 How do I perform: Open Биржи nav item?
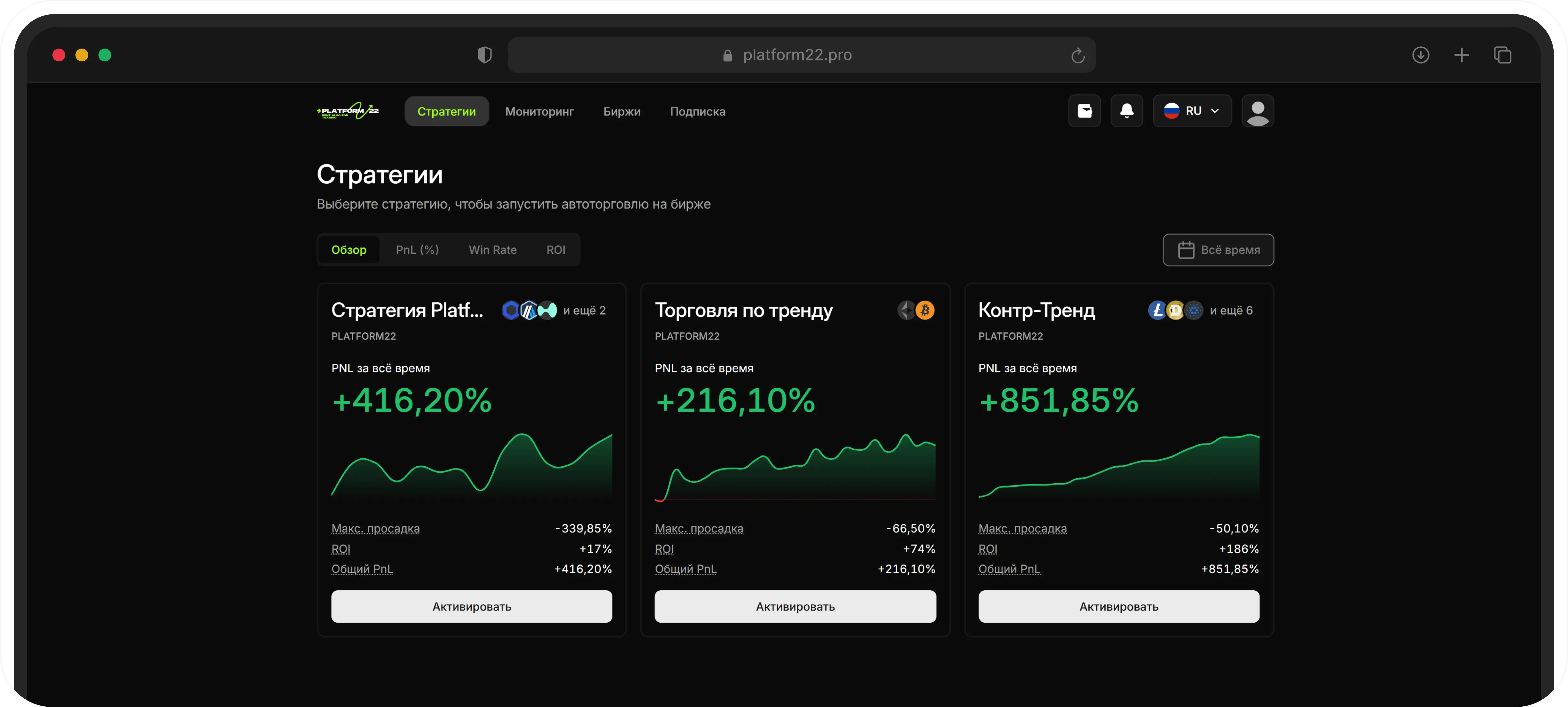tap(622, 111)
